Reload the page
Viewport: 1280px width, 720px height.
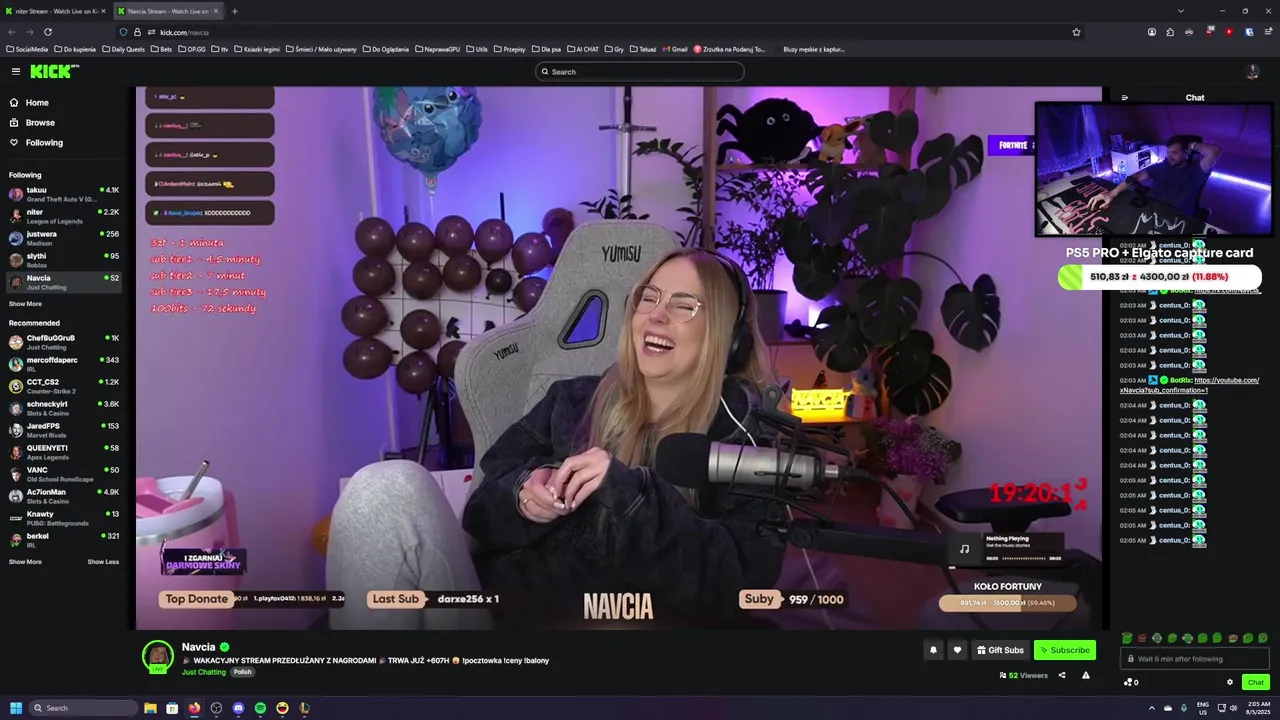point(48,32)
